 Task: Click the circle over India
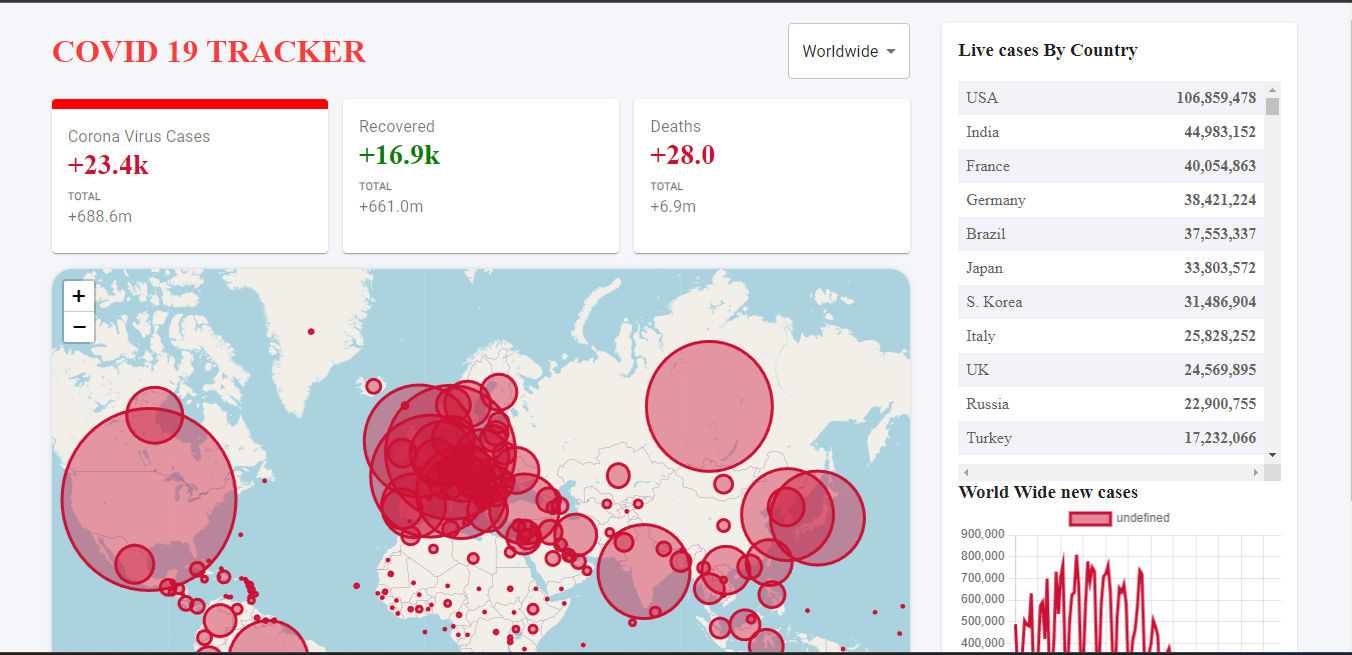(644, 571)
